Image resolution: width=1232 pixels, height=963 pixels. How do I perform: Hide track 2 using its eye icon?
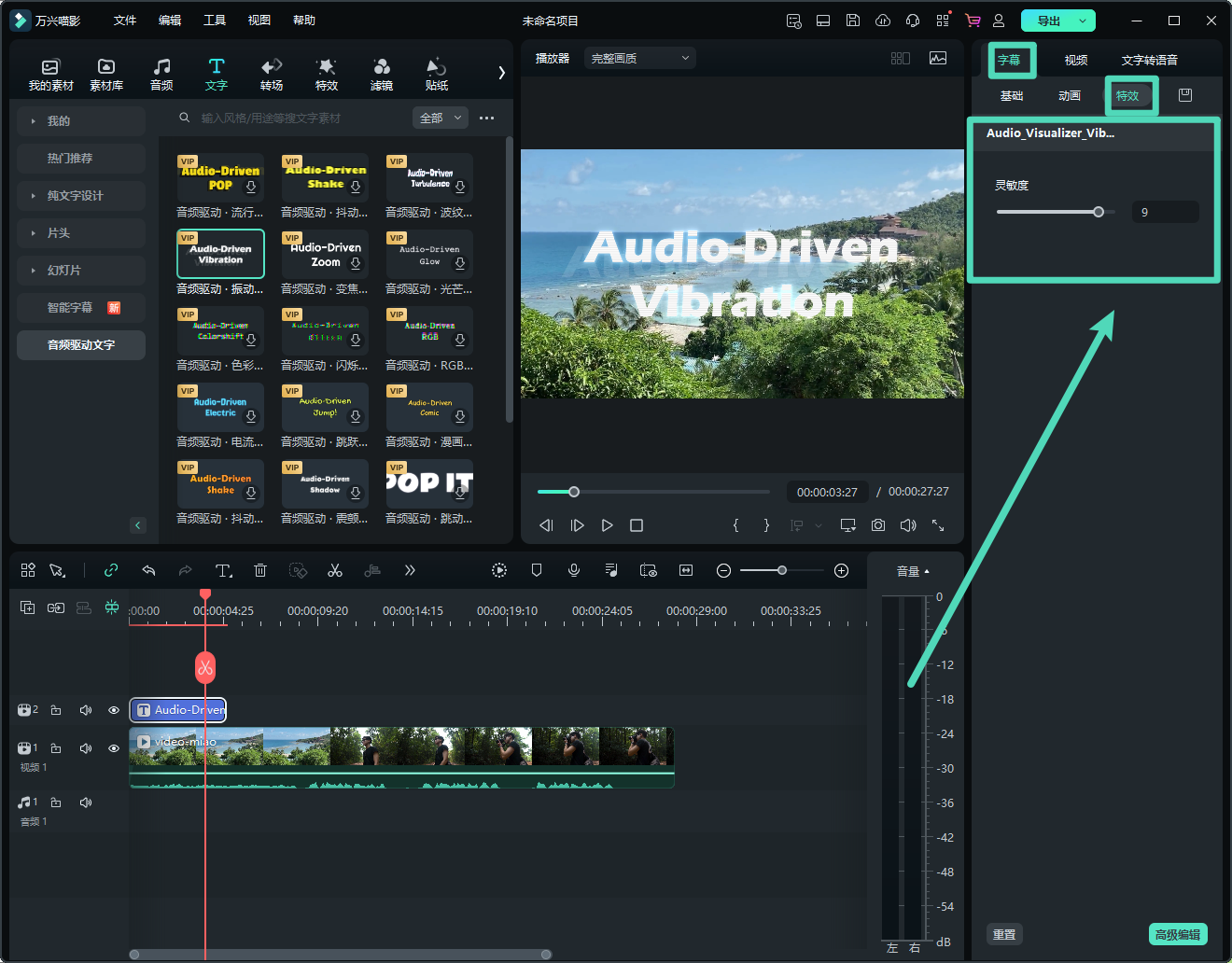coord(114,710)
